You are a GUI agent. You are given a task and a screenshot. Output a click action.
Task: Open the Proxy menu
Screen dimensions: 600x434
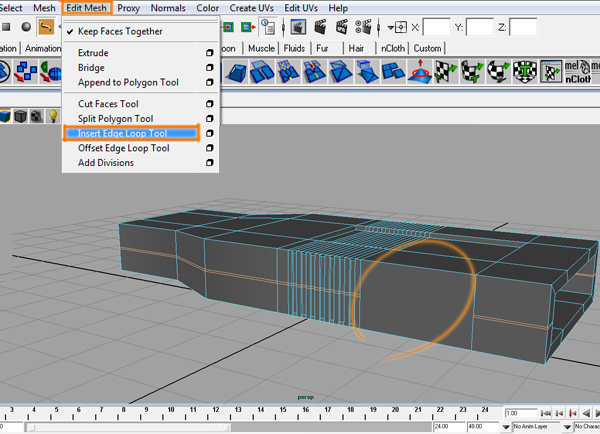click(128, 8)
